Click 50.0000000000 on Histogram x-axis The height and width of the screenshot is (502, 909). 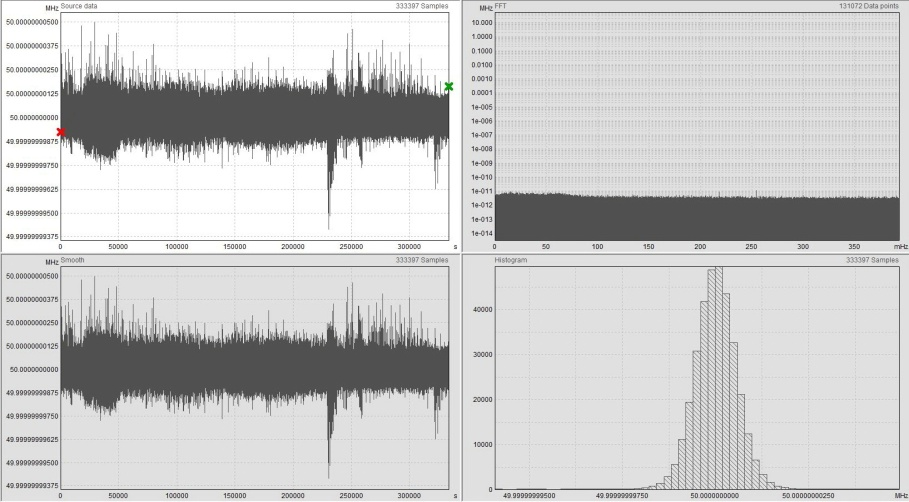[x=714, y=496]
